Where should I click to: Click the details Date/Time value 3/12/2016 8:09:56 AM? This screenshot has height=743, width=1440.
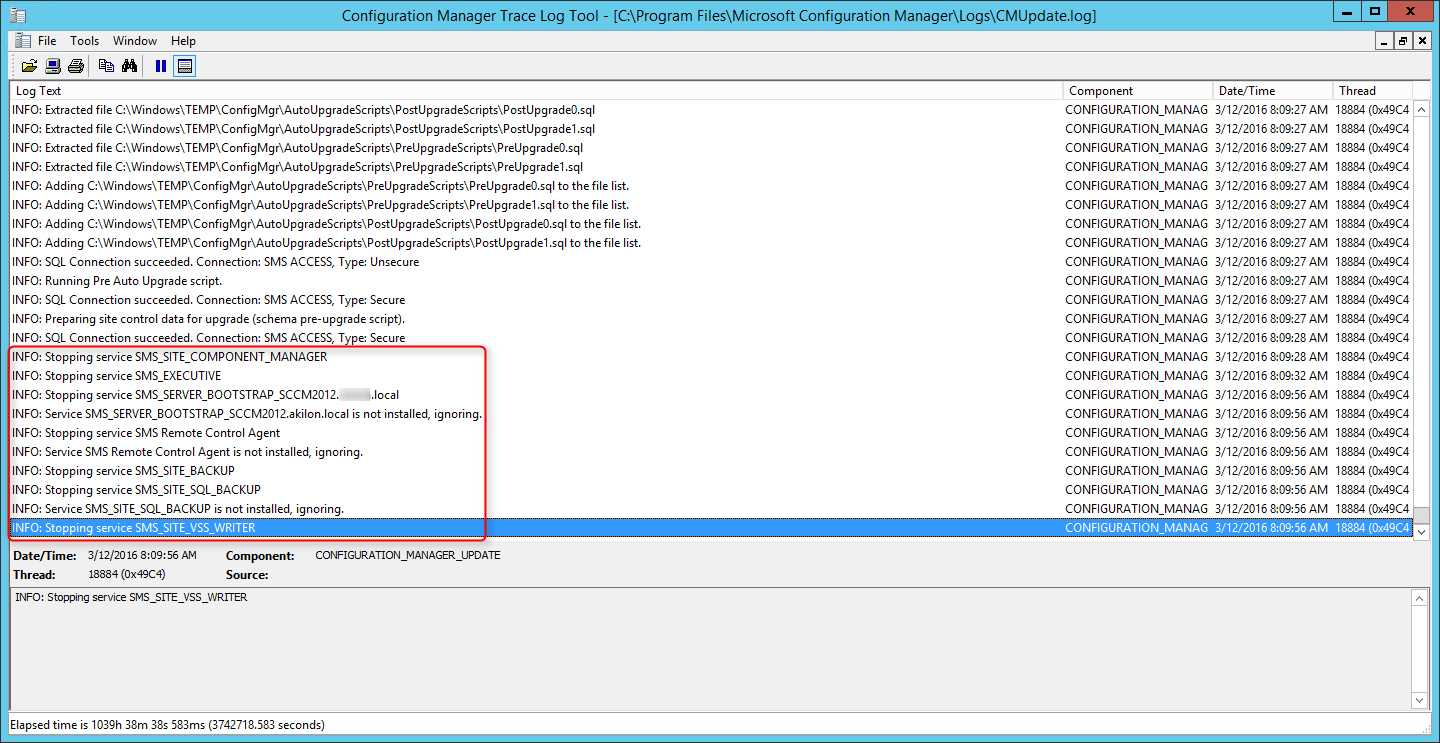142,555
